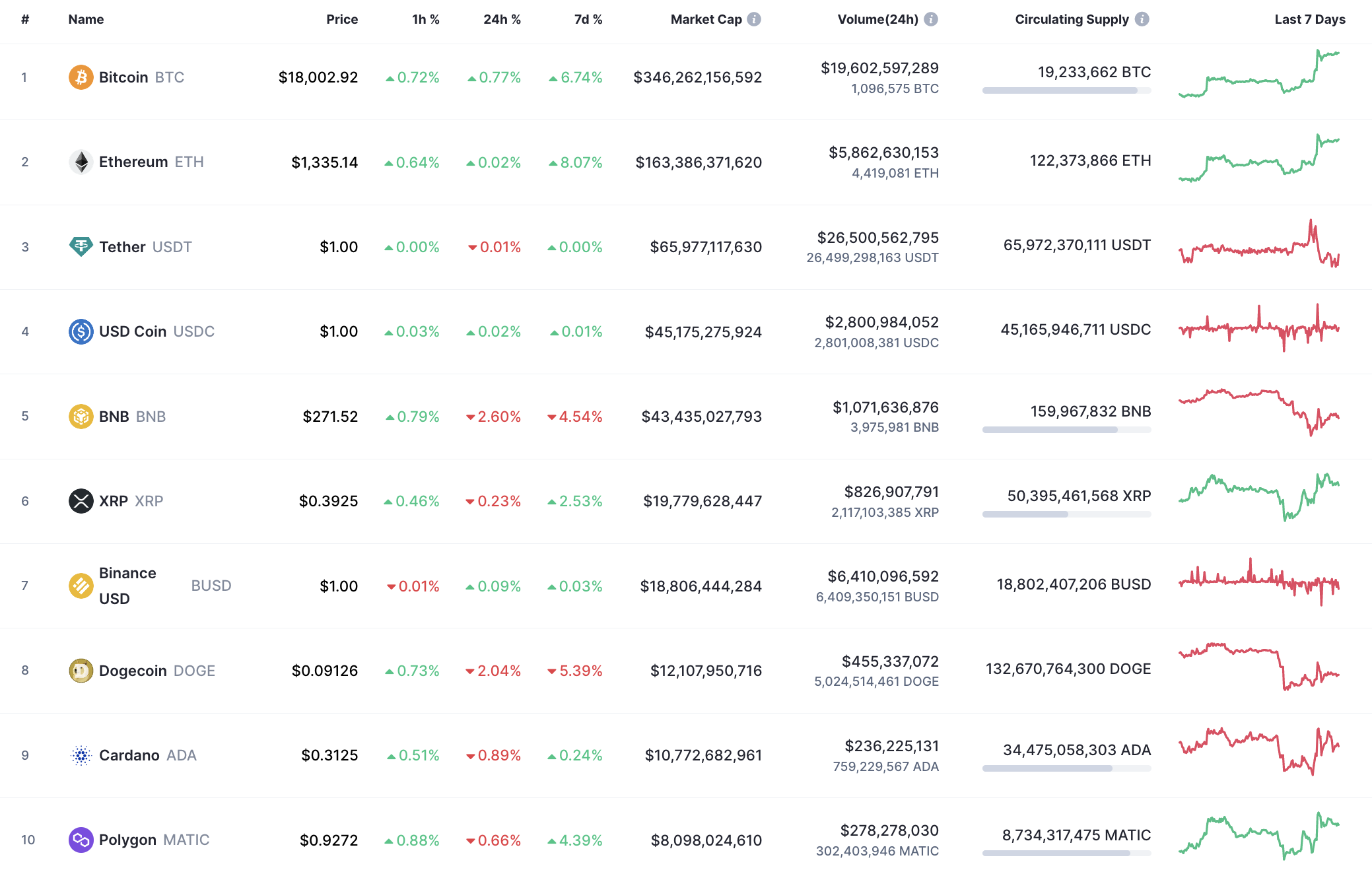Select the BNB coin logo

(x=81, y=417)
